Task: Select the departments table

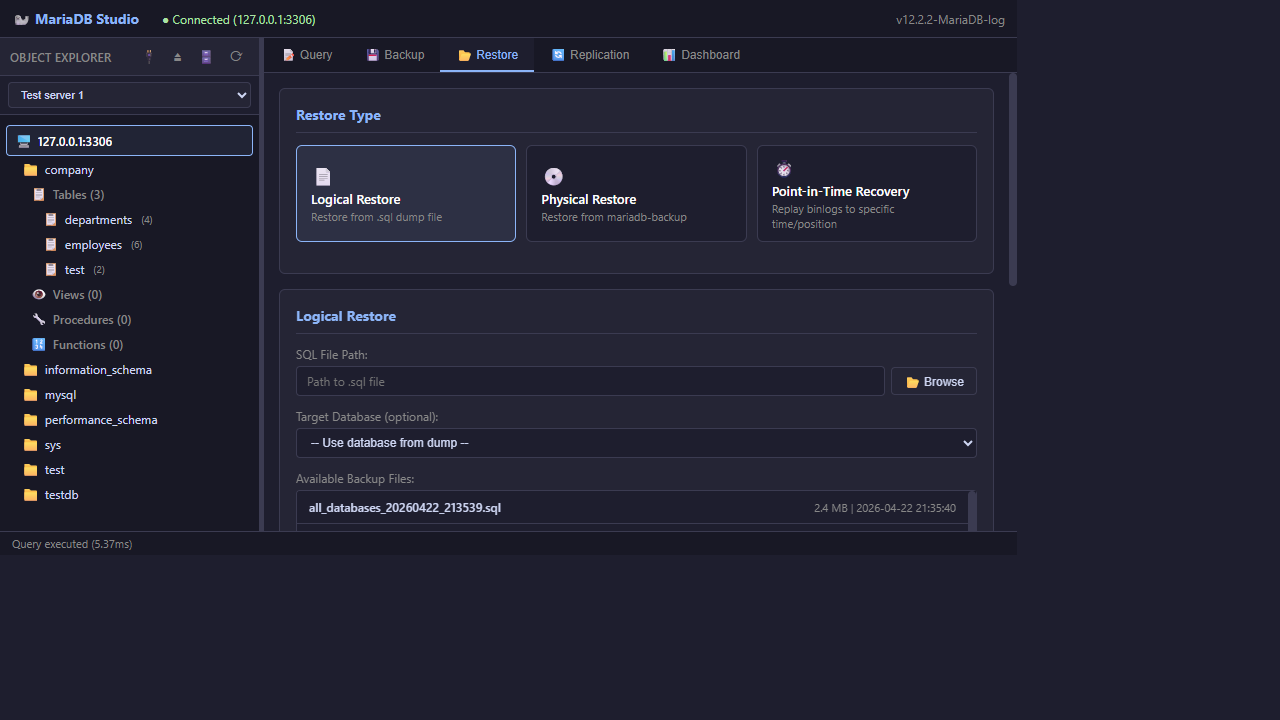Action: (x=98, y=219)
